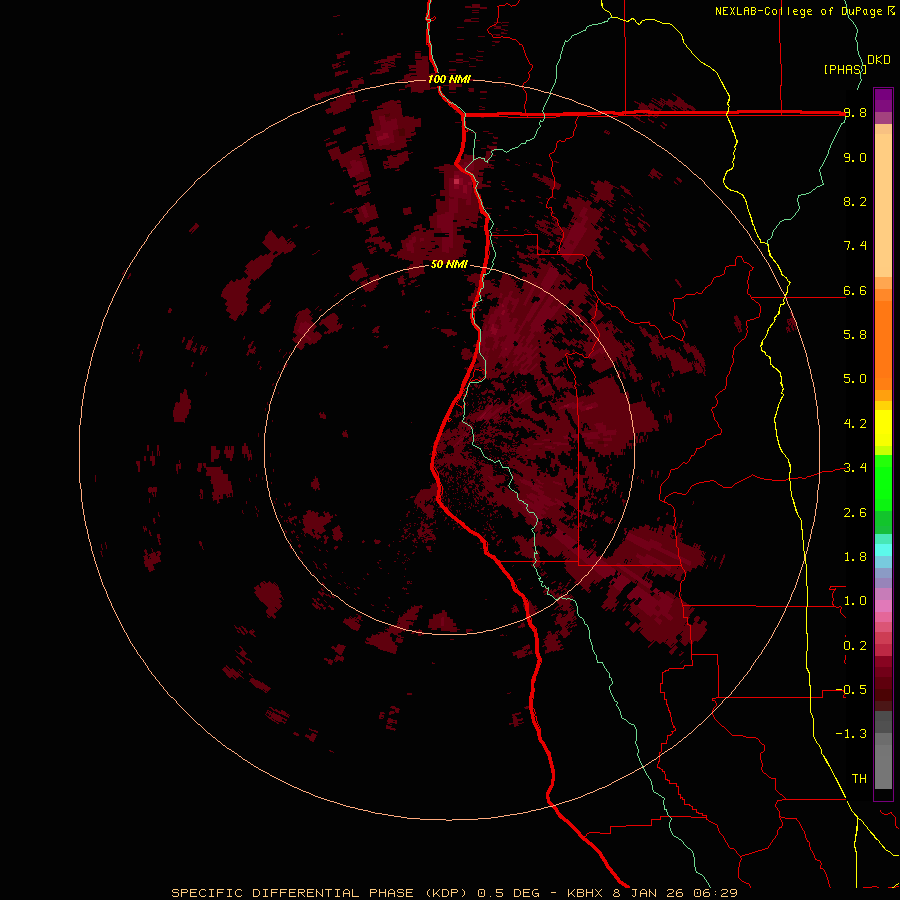This screenshot has width=900, height=900.
Task: Select the 9.0 legend value
Action: point(855,157)
